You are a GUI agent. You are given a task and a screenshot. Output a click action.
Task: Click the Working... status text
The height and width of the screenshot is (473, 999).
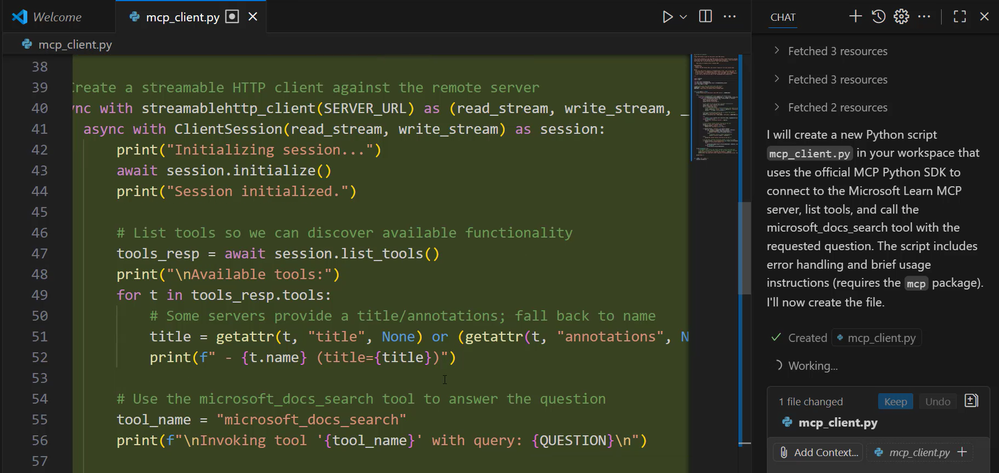click(813, 366)
